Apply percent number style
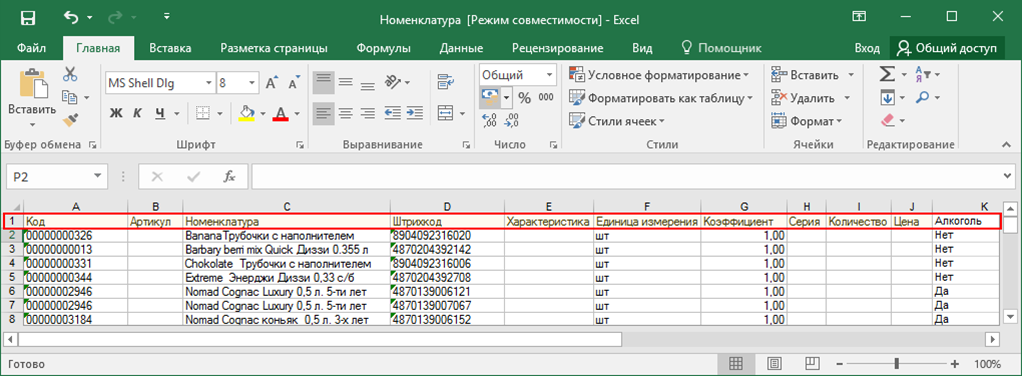1022x376 pixels. pos(525,98)
